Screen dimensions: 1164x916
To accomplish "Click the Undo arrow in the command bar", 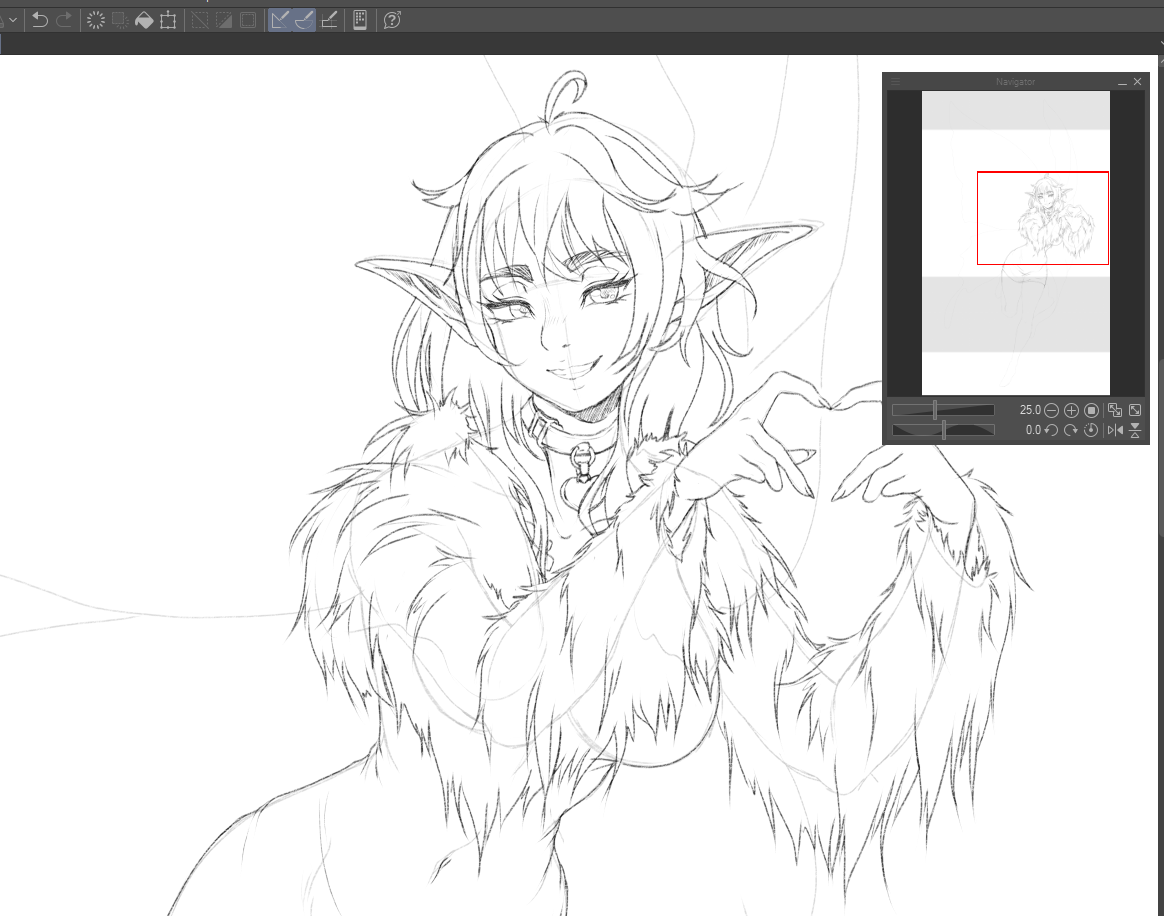I will [40, 19].
